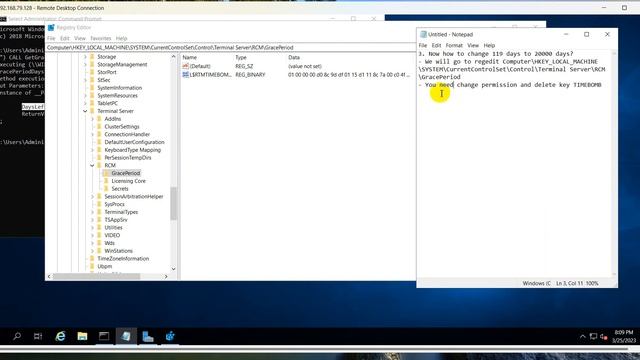This screenshot has height=360, width=640.
Task: Click the Licensing Core folder icon
Action: coord(107,181)
